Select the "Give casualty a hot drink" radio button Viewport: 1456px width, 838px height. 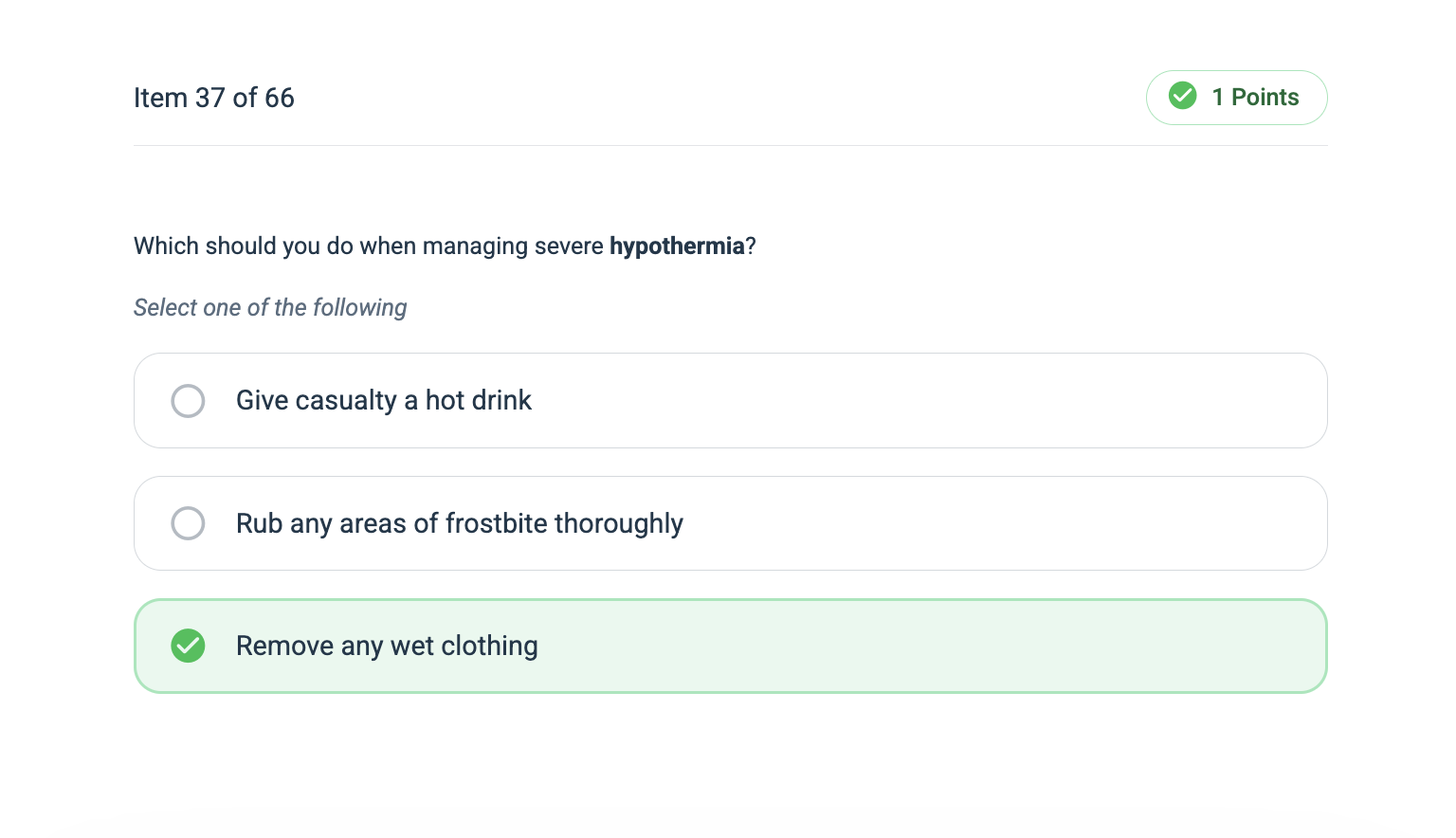188,401
